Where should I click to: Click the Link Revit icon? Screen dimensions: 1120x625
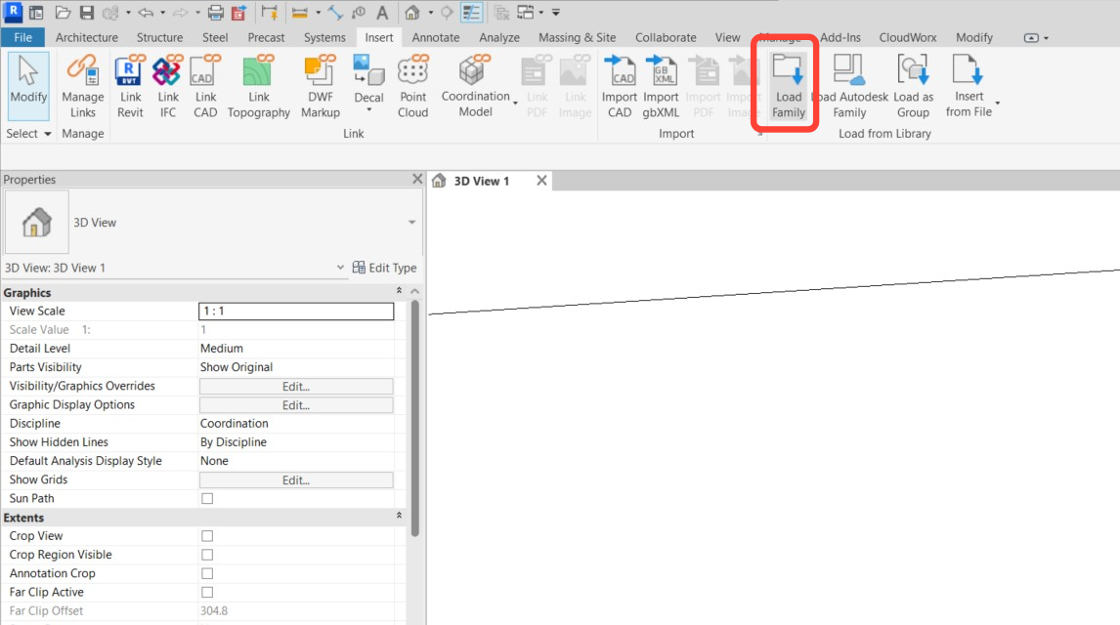tap(130, 86)
